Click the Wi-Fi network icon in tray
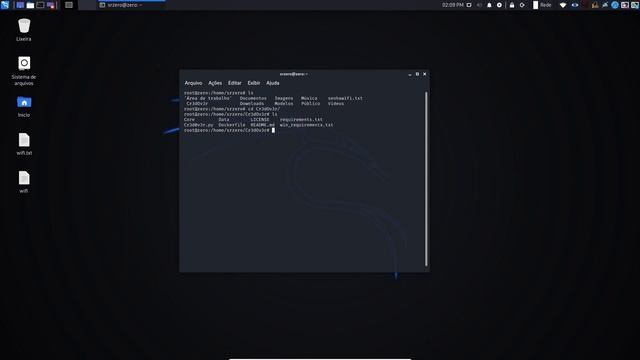Screen dimensions: 640x360 pyautogui.click(x=563, y=5)
